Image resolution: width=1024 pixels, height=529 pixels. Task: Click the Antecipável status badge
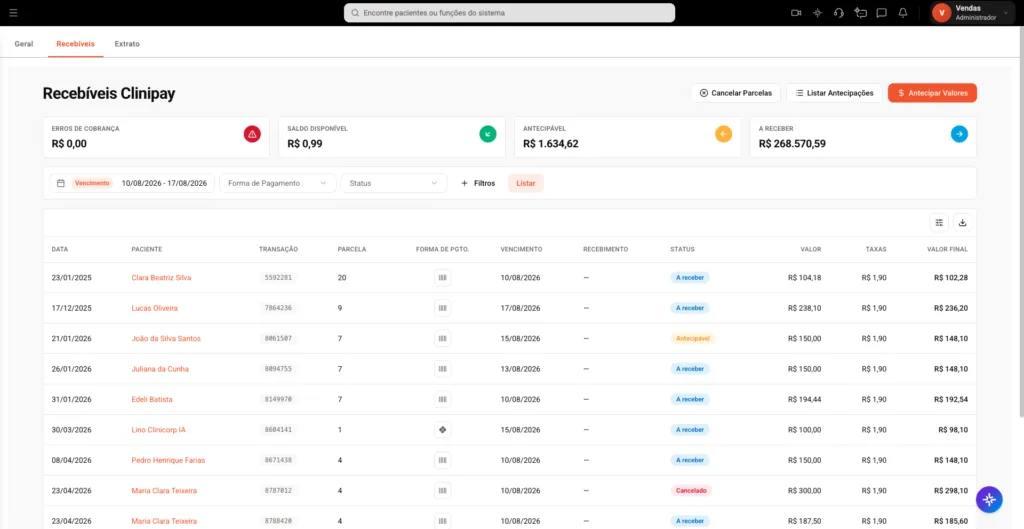click(693, 338)
